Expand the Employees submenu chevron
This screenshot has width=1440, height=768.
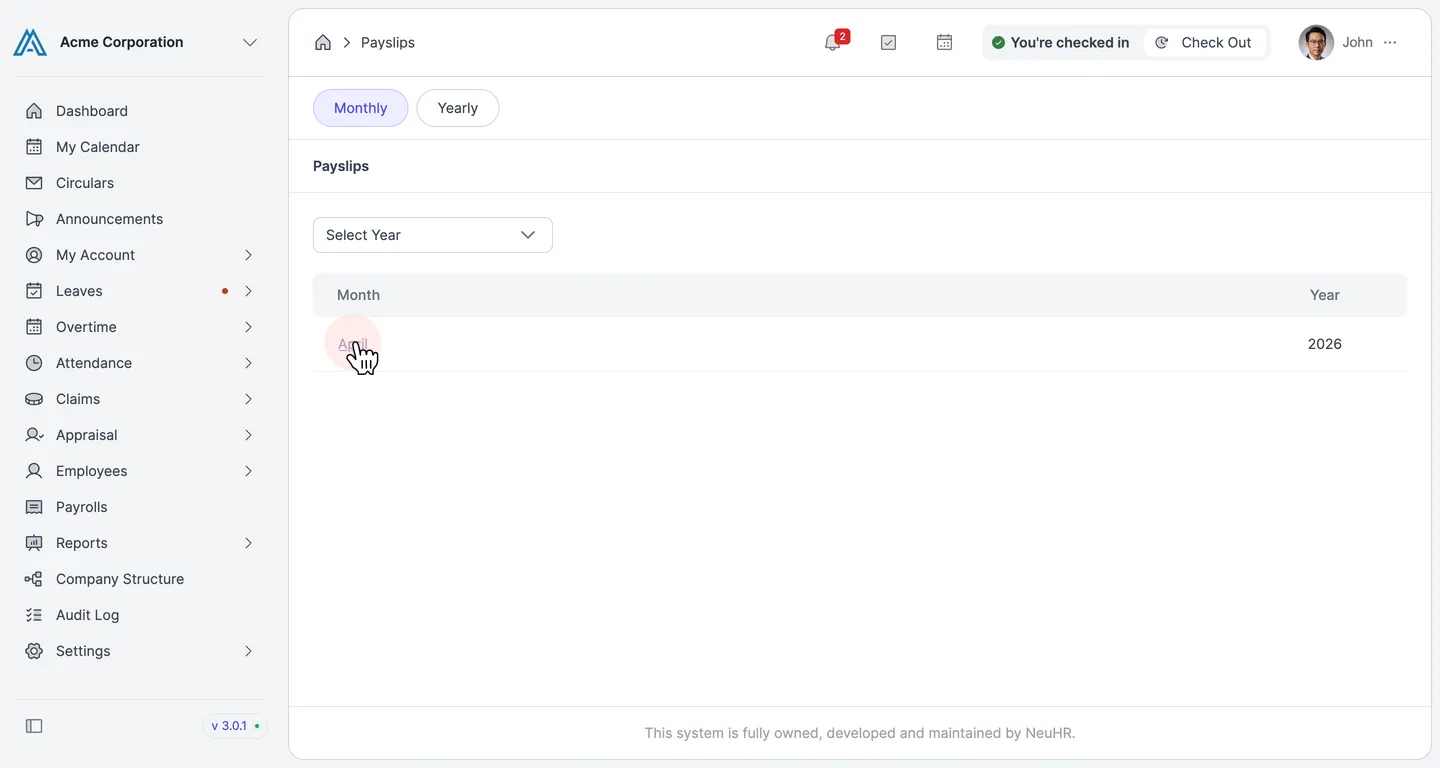pos(248,471)
